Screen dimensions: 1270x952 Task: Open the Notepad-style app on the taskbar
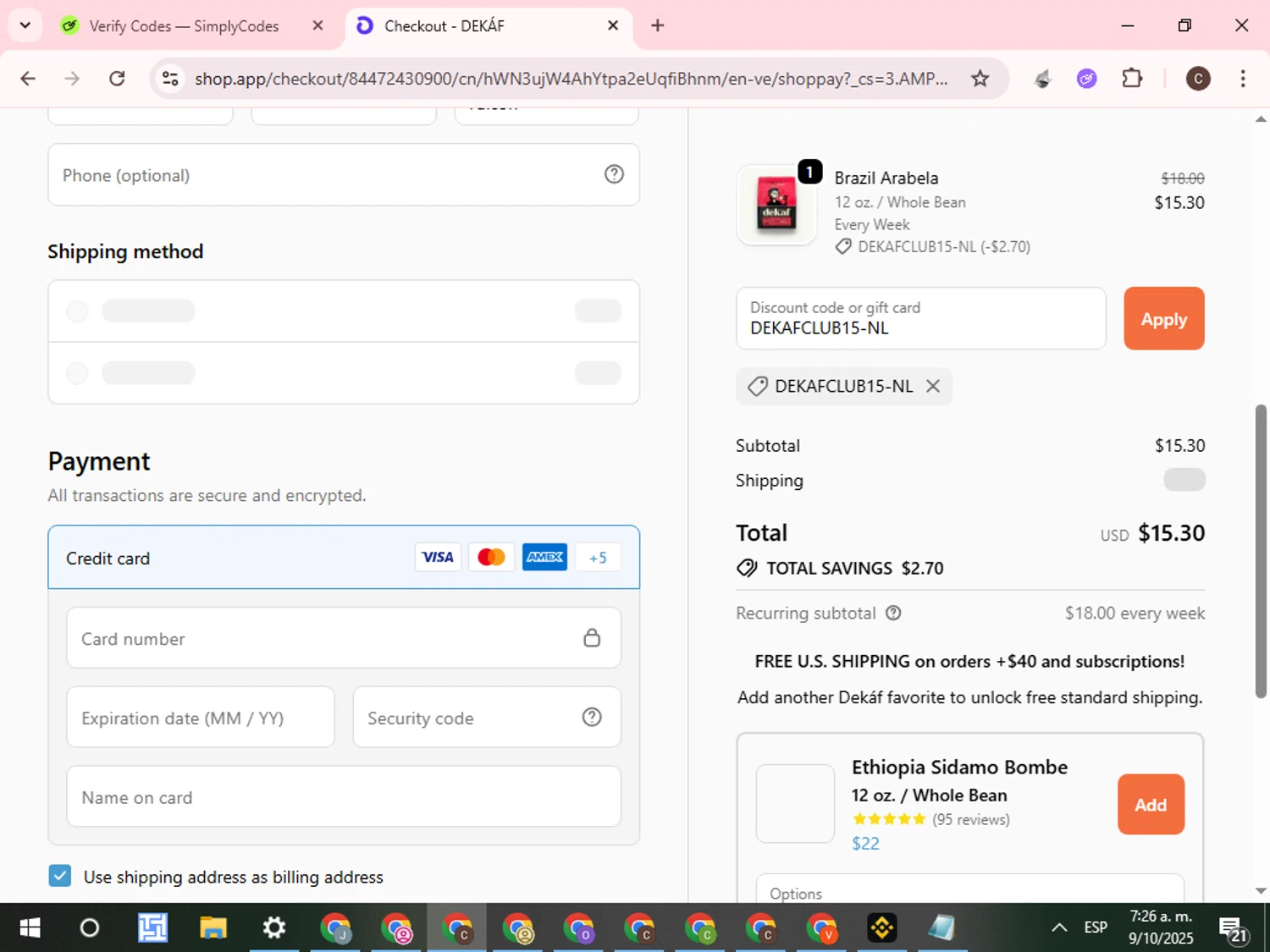point(941,927)
